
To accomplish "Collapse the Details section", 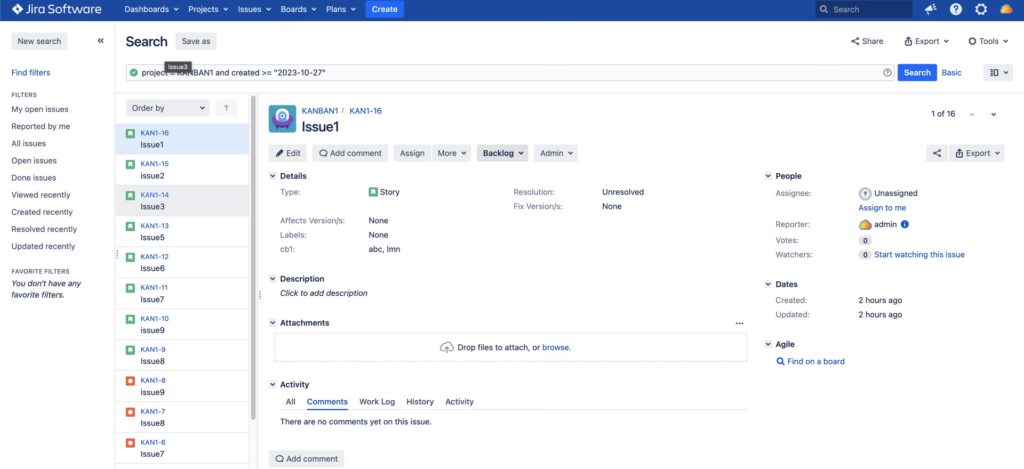I will coord(273,176).
